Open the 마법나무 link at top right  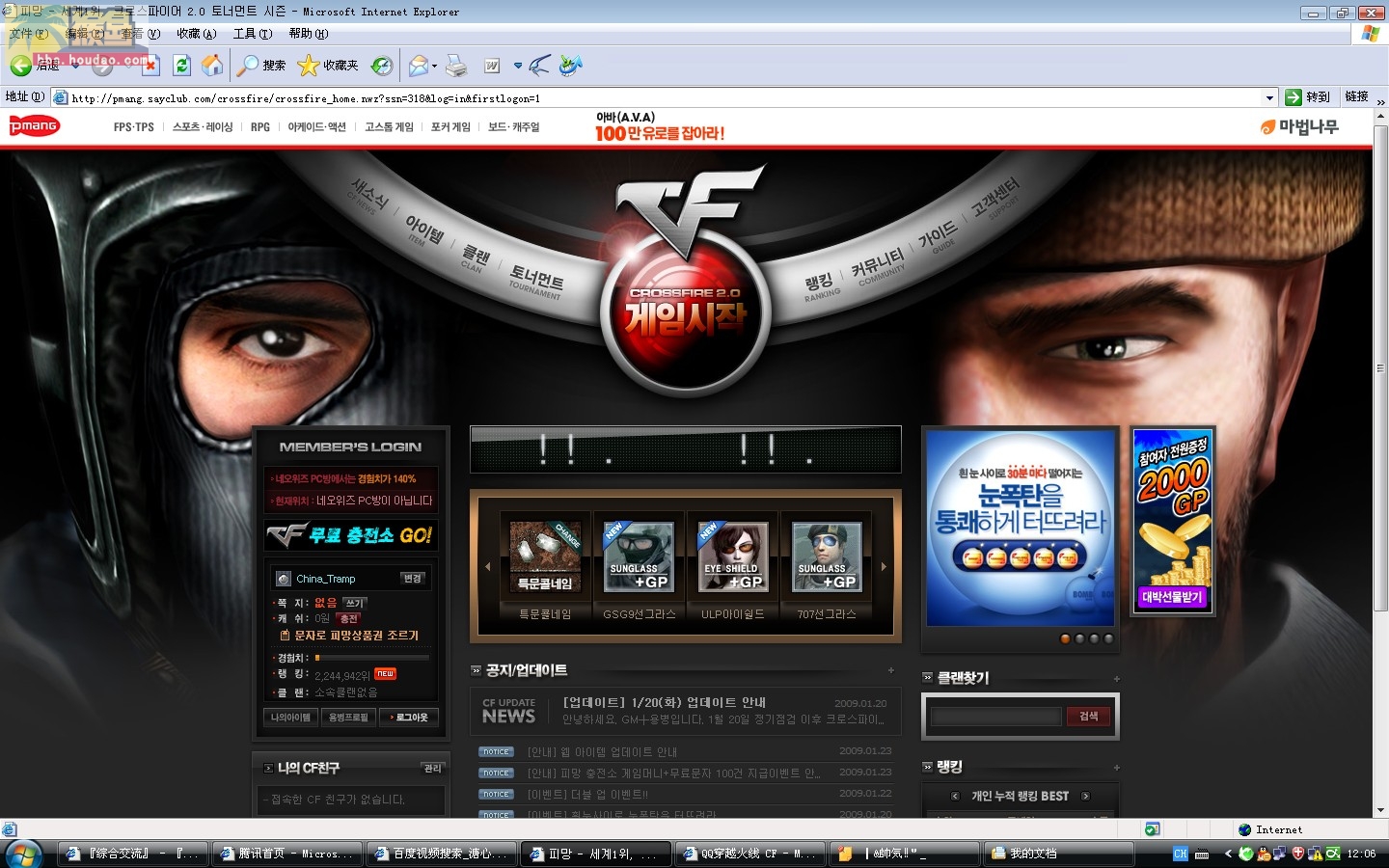1299,126
